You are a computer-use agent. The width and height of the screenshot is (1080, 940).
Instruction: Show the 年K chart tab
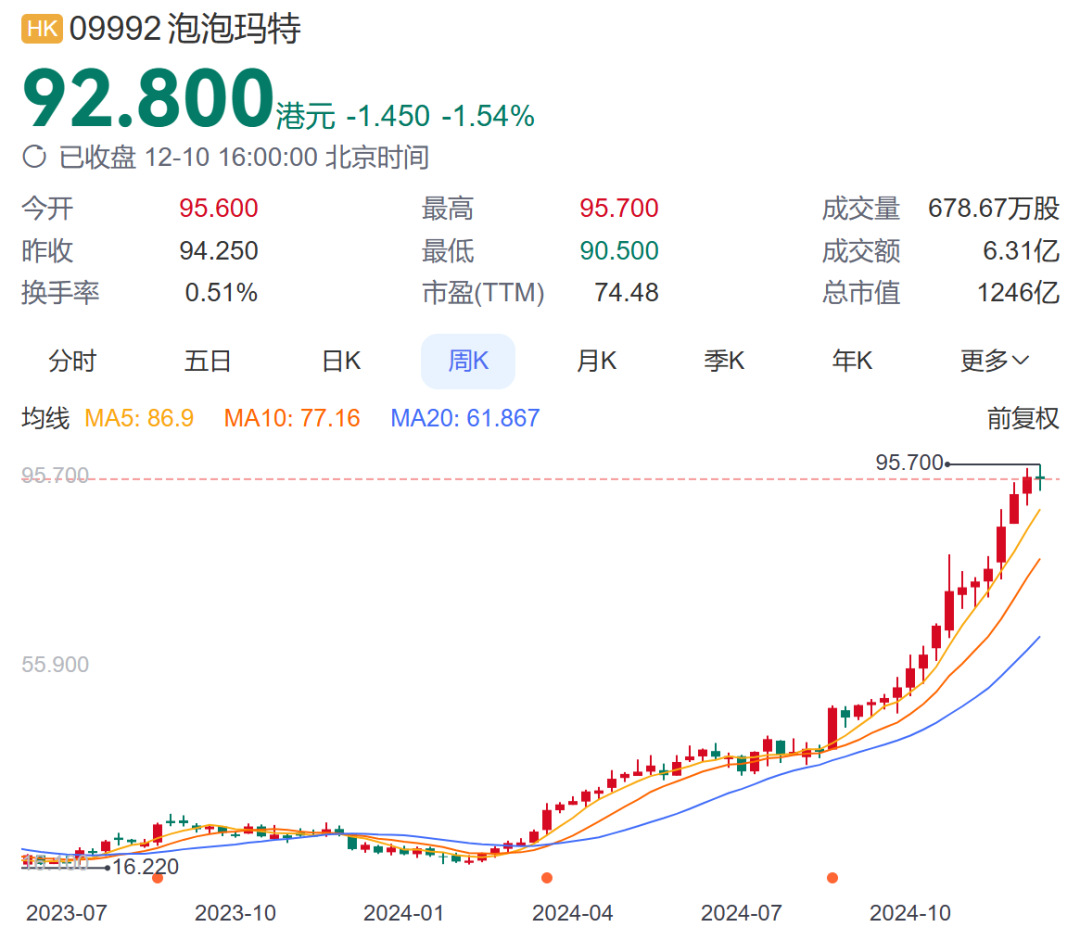[852, 361]
